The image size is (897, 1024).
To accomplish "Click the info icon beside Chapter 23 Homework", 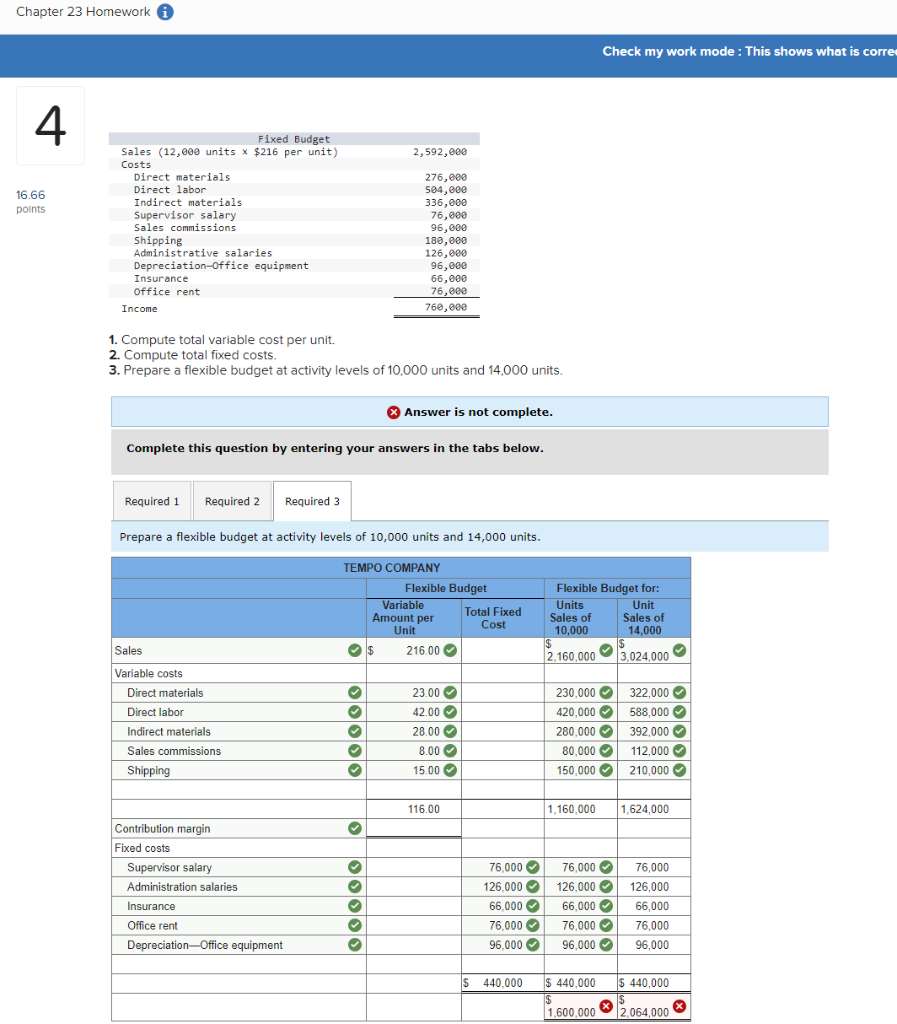I will pos(165,12).
